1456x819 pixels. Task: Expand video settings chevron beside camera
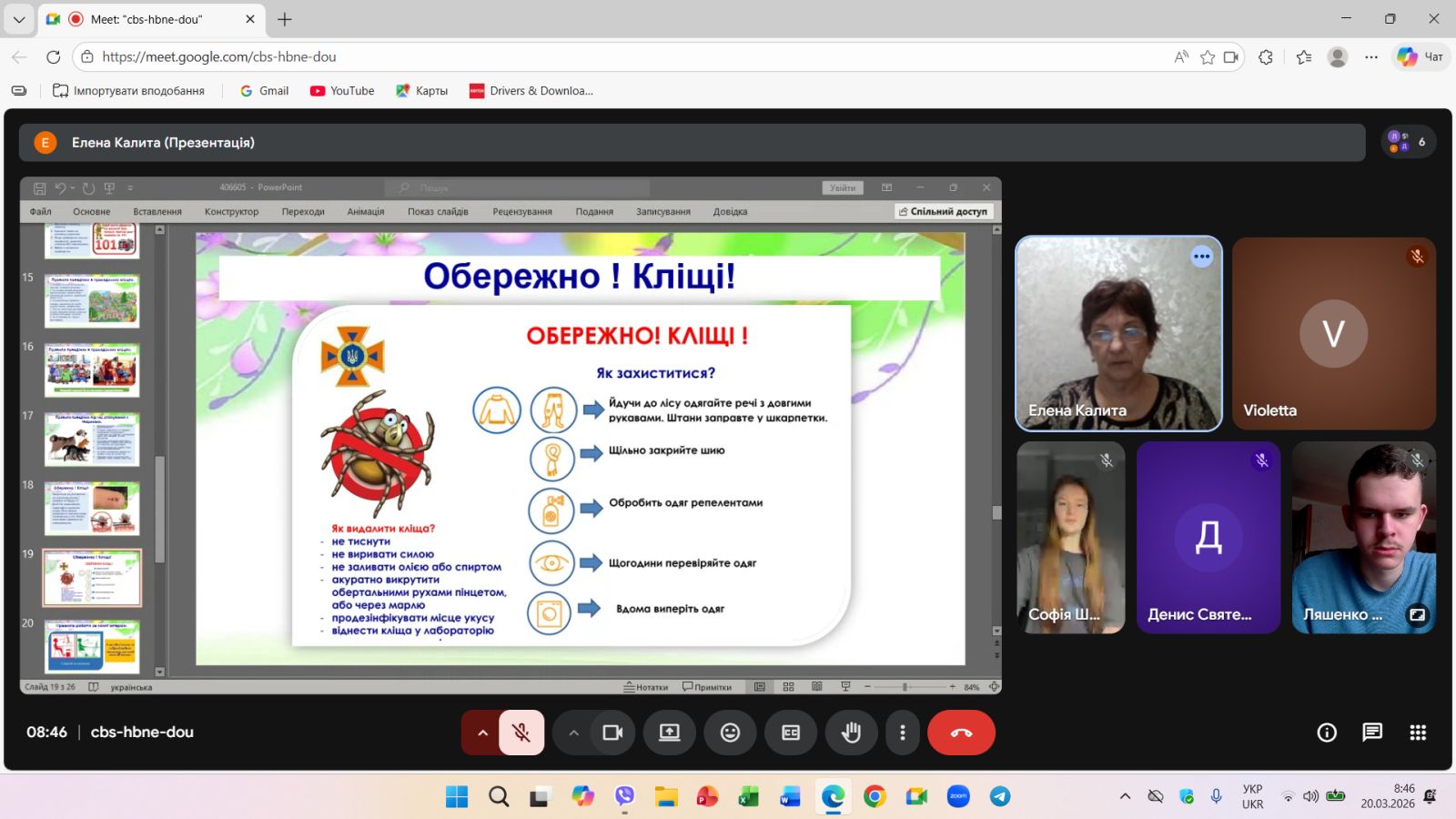coord(573,733)
